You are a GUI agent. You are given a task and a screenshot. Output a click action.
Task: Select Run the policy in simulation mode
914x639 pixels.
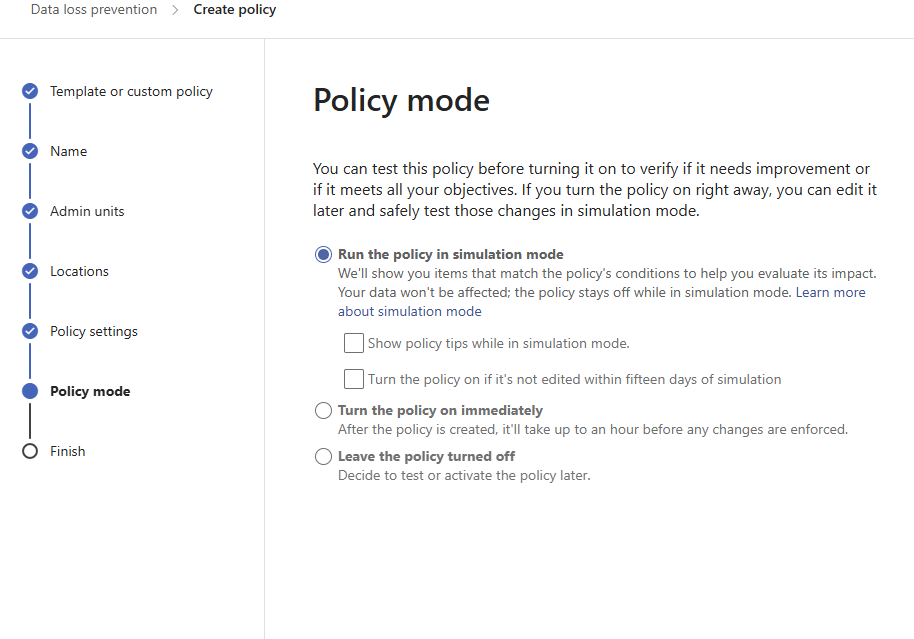(324, 255)
